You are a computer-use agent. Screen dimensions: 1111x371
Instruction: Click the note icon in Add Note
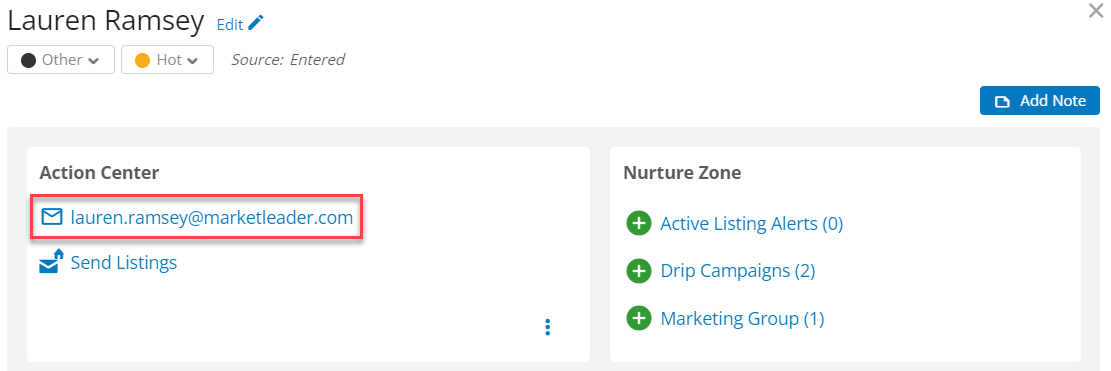[x=1002, y=102]
